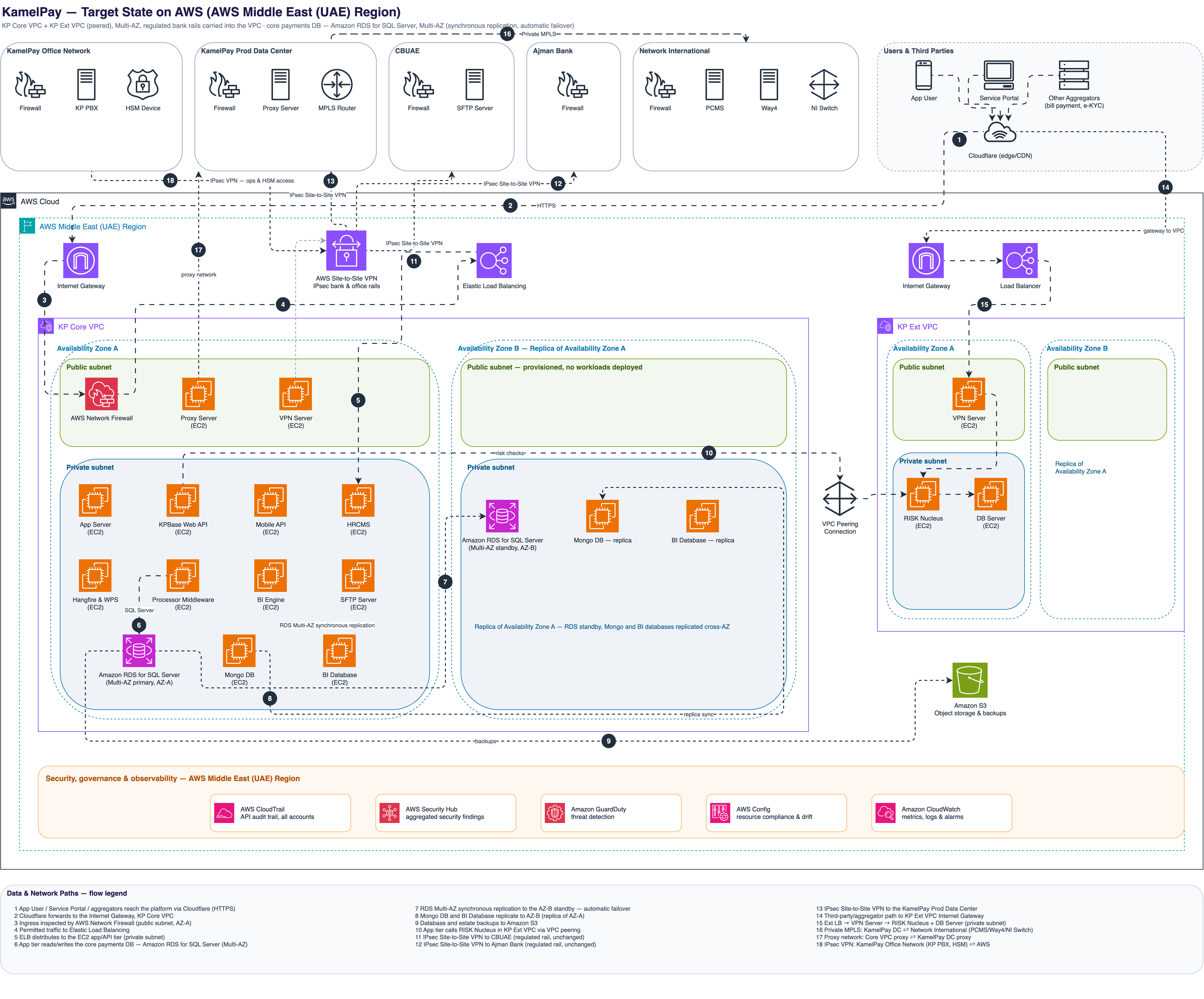Click the 'Data & Network Paths — flow legend' heading
This screenshot has width=1204, height=999.
66,893
